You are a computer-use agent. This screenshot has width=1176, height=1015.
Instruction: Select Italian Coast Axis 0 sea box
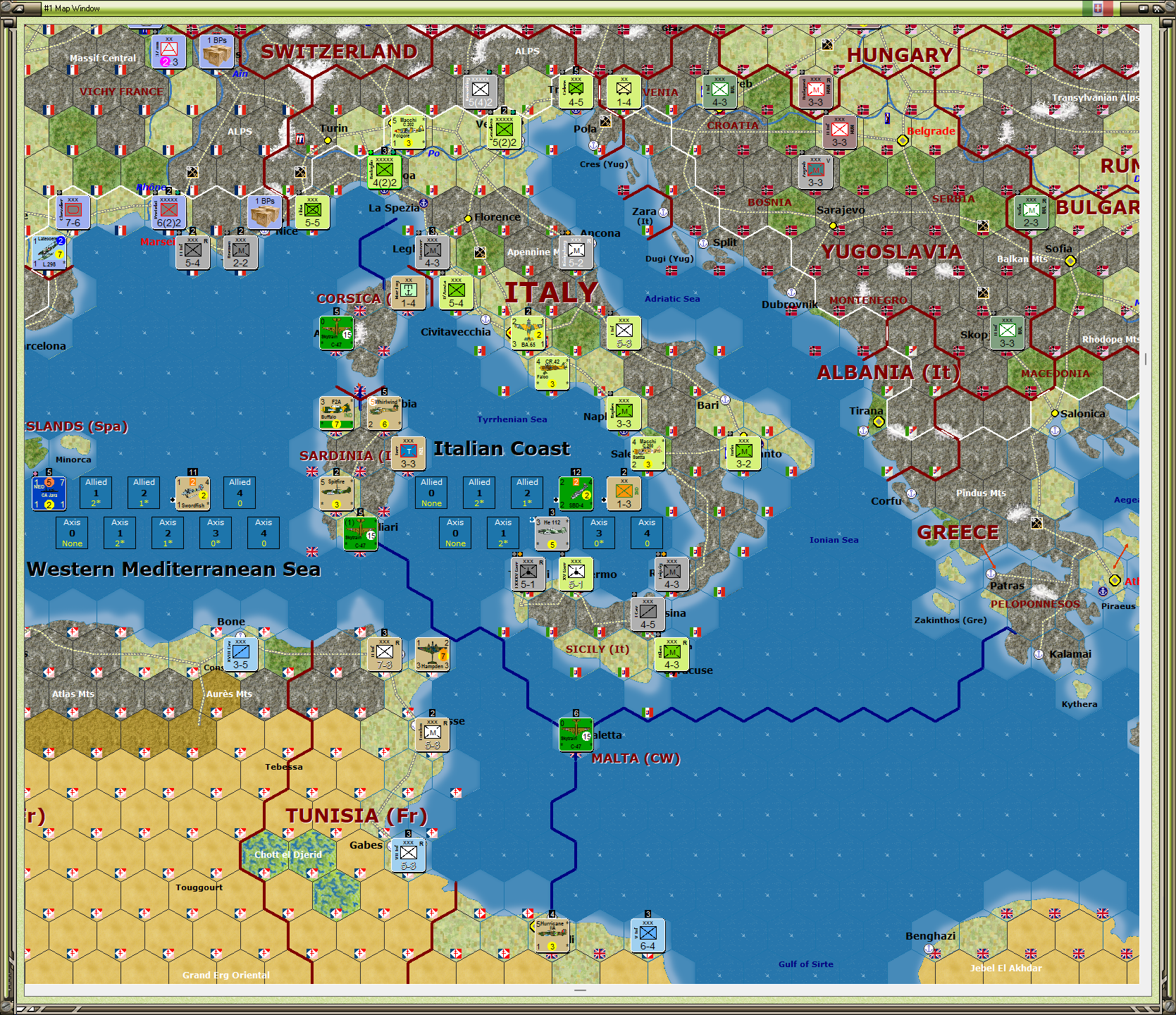455,533
